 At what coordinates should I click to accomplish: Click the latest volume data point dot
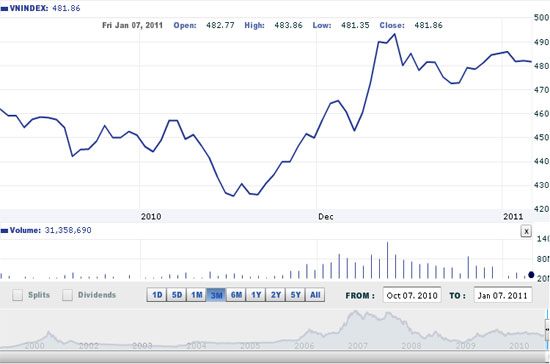point(531,275)
